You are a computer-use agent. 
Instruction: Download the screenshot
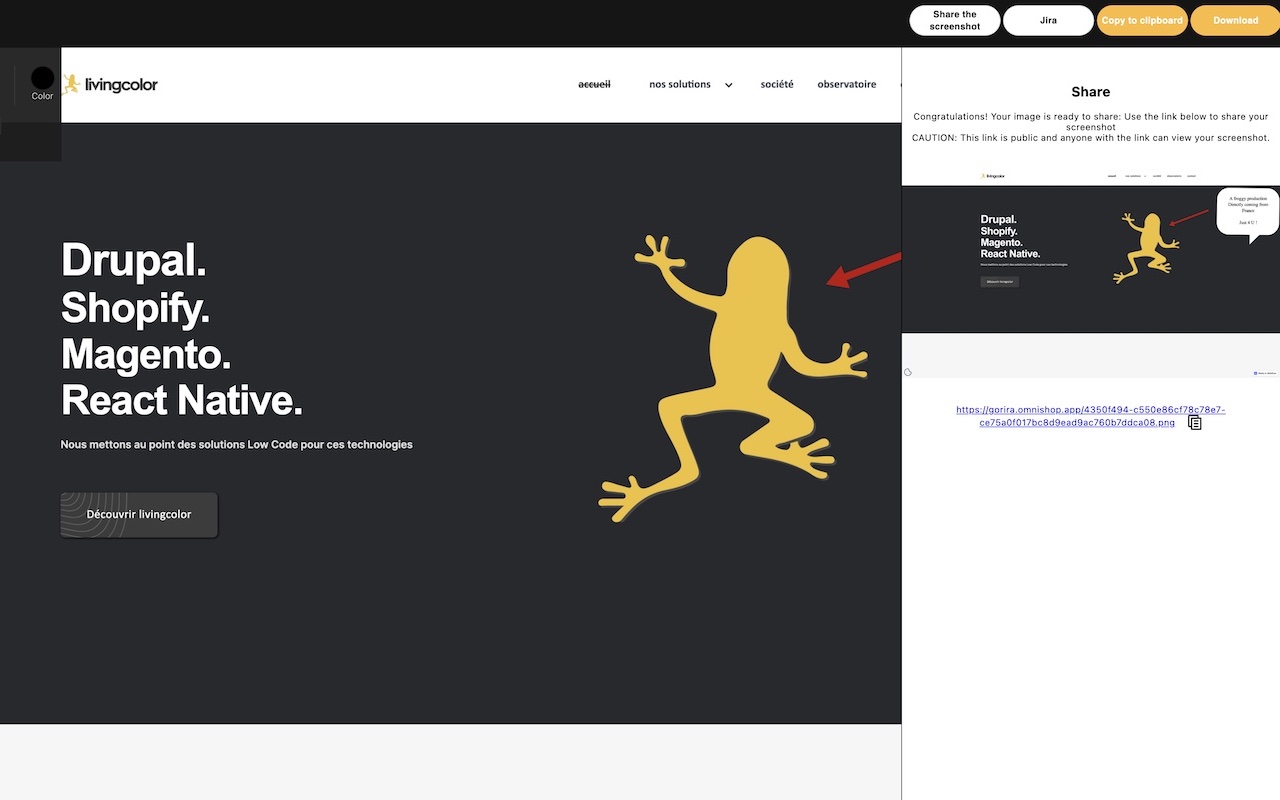pos(1236,20)
